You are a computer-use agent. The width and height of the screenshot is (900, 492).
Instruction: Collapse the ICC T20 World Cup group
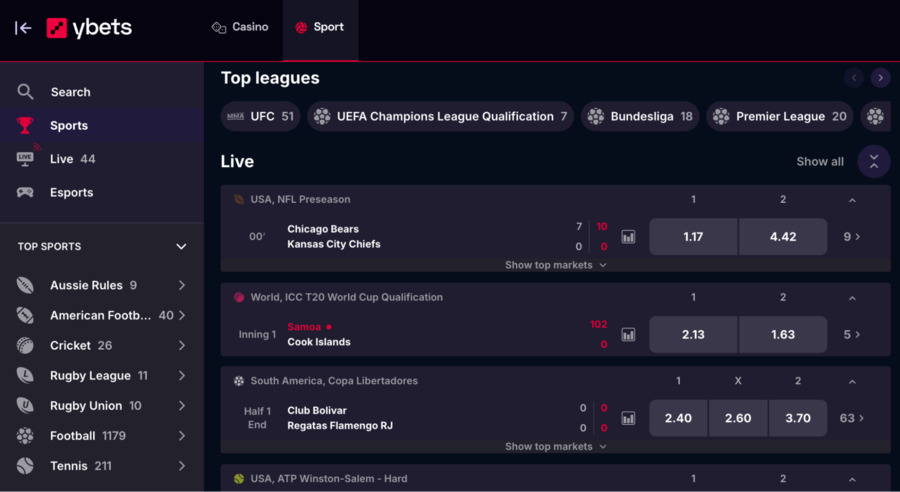pyautogui.click(x=852, y=298)
